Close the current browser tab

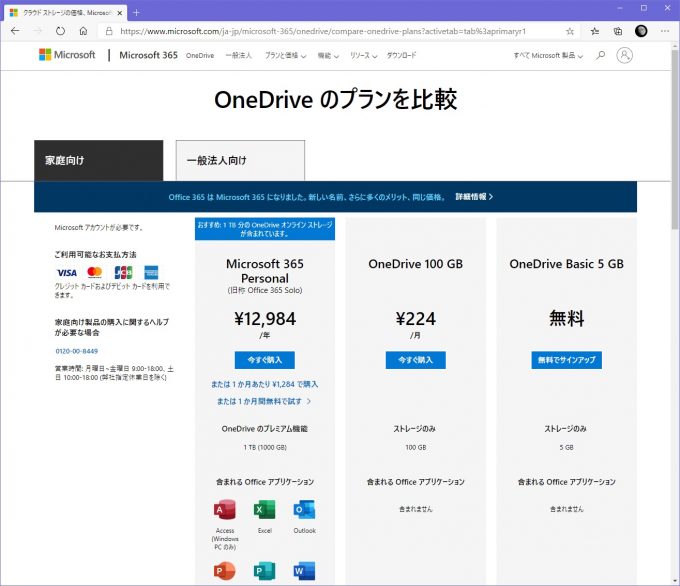tap(120, 13)
